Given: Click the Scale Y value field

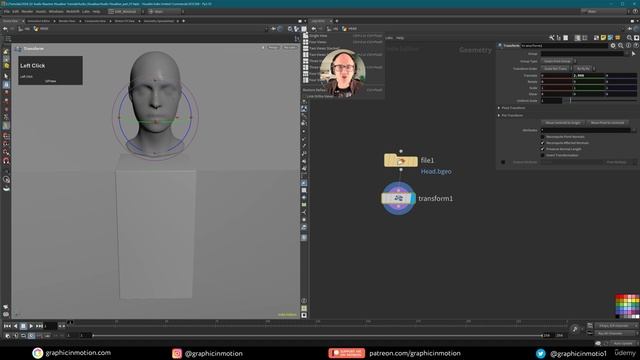Looking at the screenshot, I should click(589, 88).
